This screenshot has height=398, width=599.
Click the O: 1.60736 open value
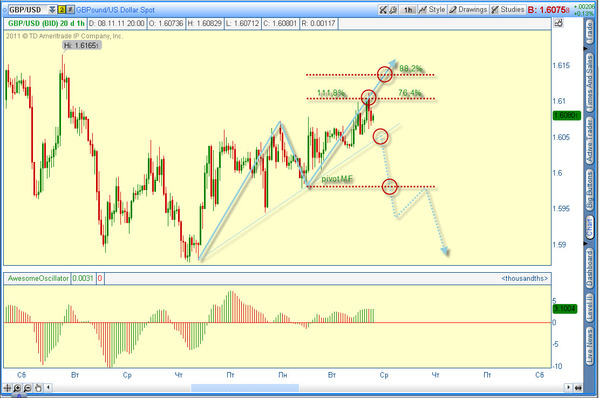point(166,23)
